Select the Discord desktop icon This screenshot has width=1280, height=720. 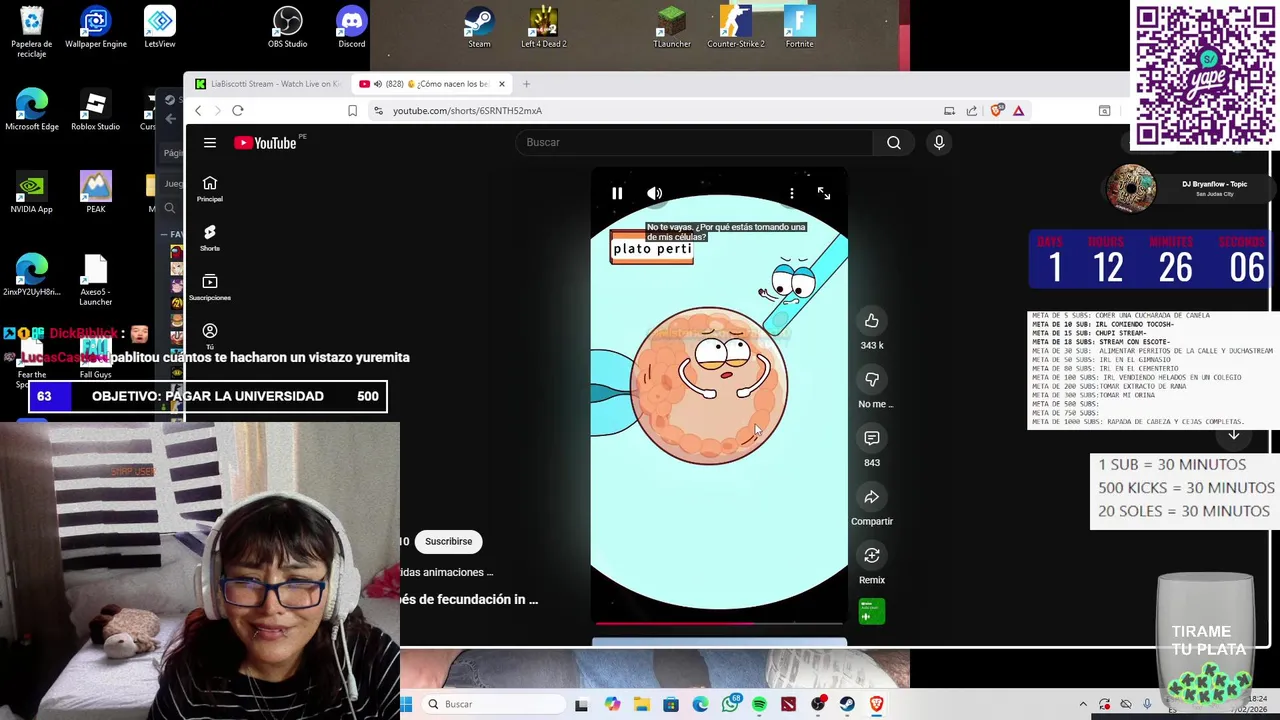tap(352, 28)
